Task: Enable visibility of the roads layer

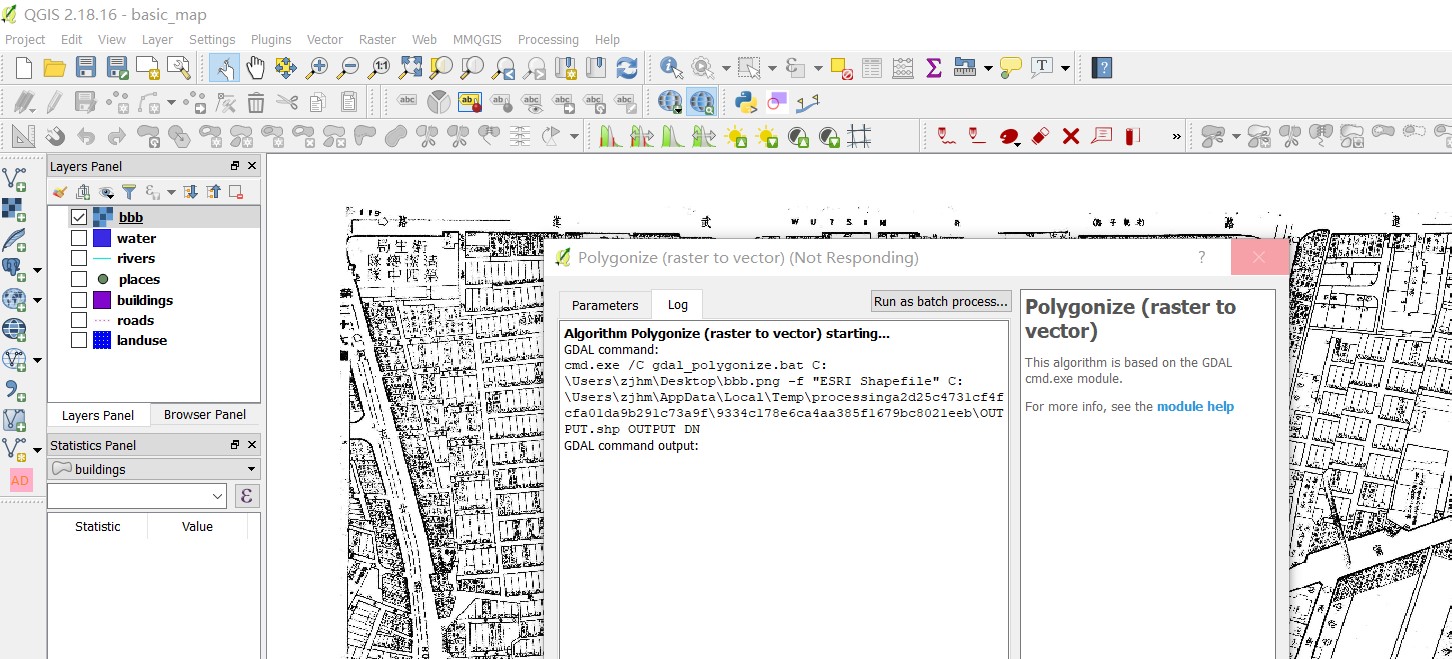Action: tap(78, 320)
